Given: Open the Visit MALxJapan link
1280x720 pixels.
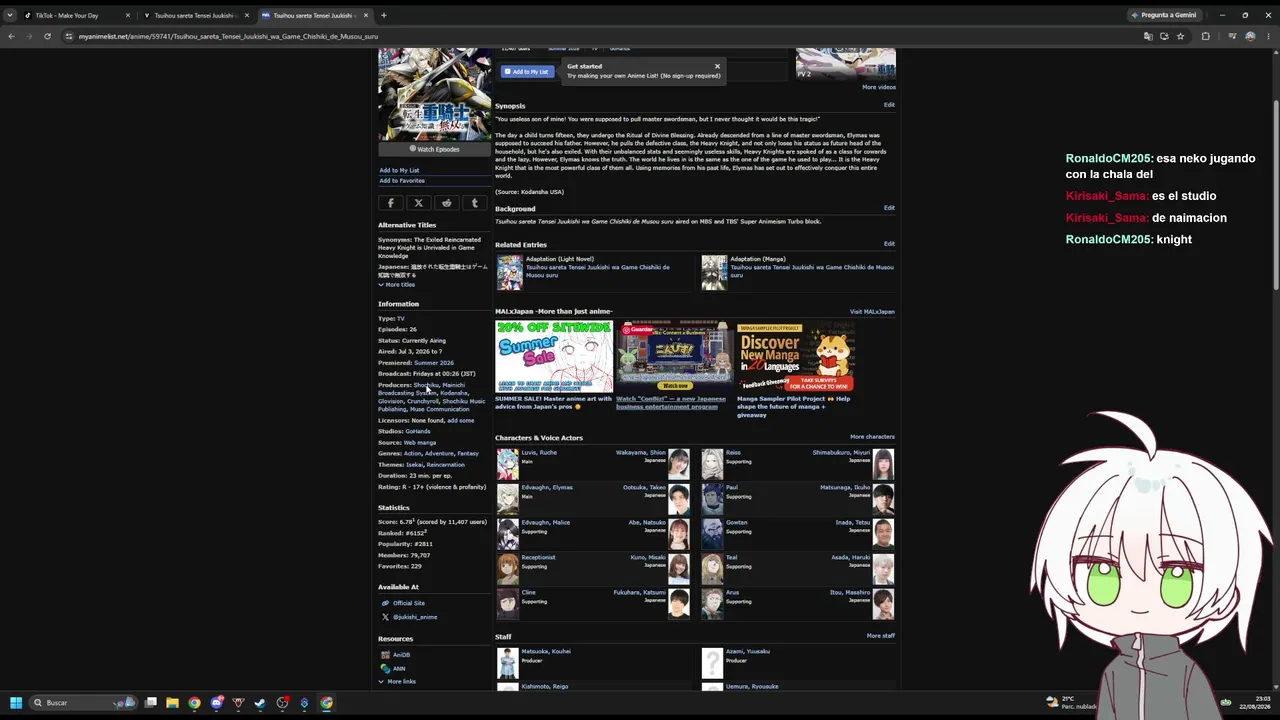Looking at the screenshot, I should pyautogui.click(x=872, y=312).
